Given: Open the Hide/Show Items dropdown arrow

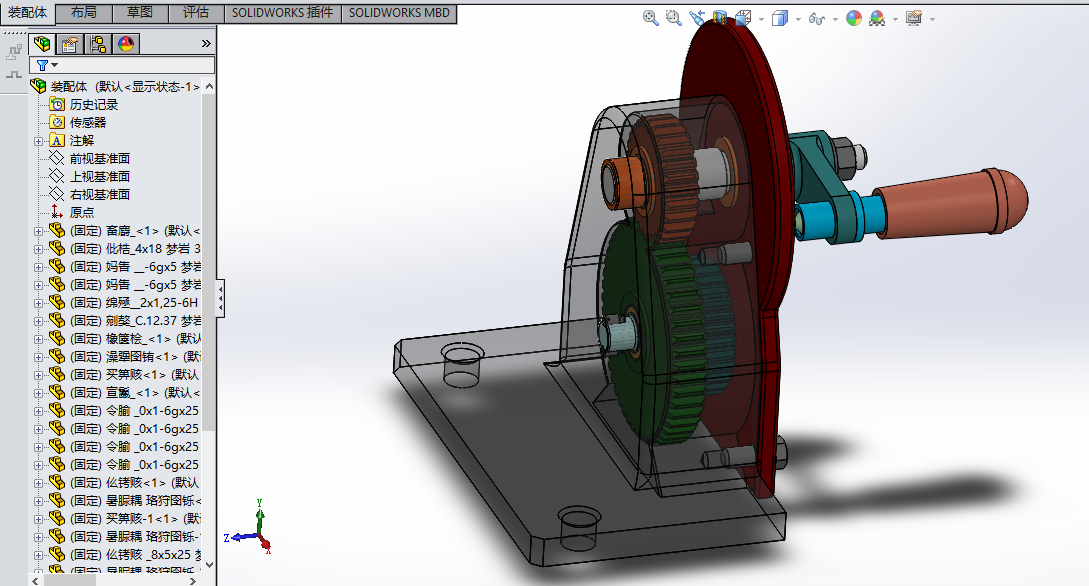Looking at the screenshot, I should [835, 19].
